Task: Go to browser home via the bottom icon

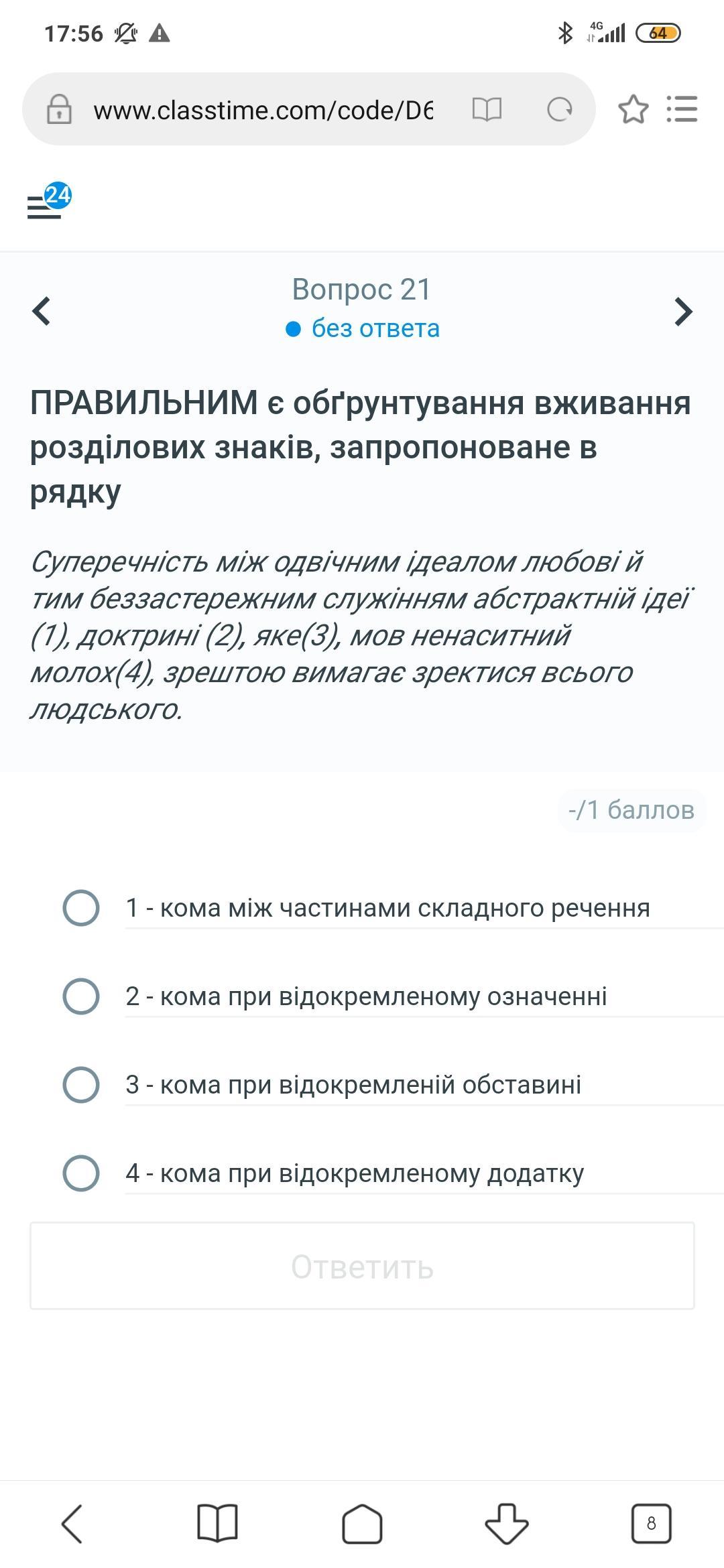Action: tap(362, 1524)
